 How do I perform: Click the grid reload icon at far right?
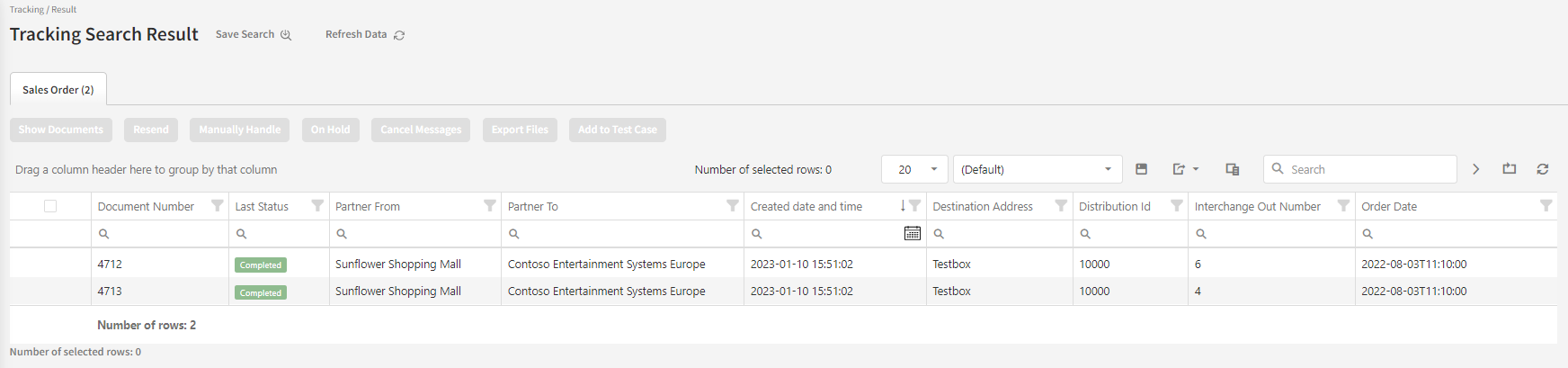pyautogui.click(x=1543, y=169)
